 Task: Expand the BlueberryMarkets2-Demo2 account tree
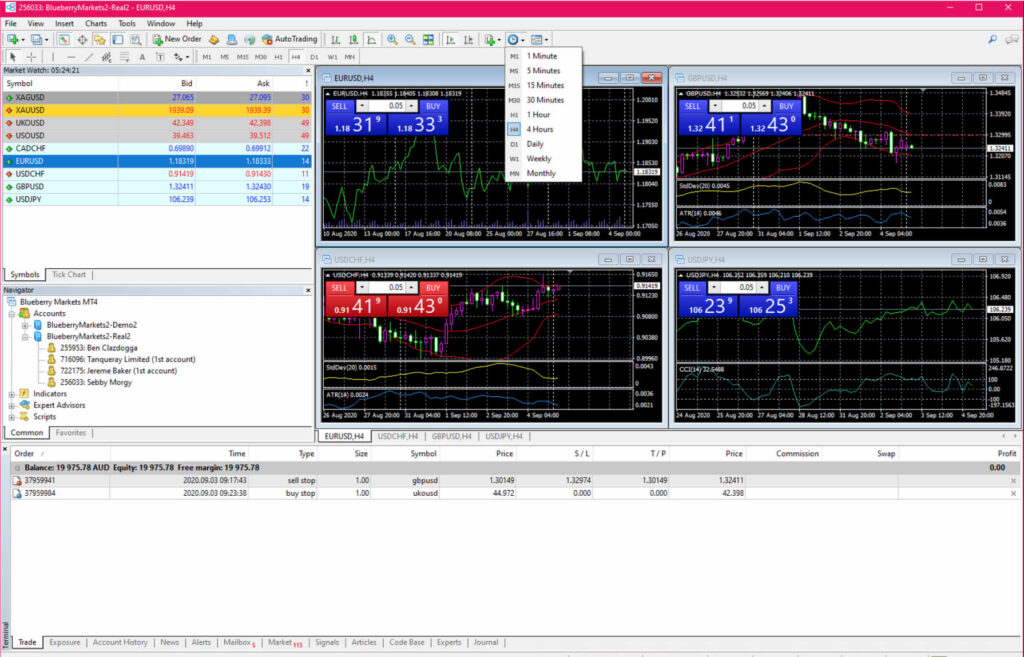(x=25, y=325)
